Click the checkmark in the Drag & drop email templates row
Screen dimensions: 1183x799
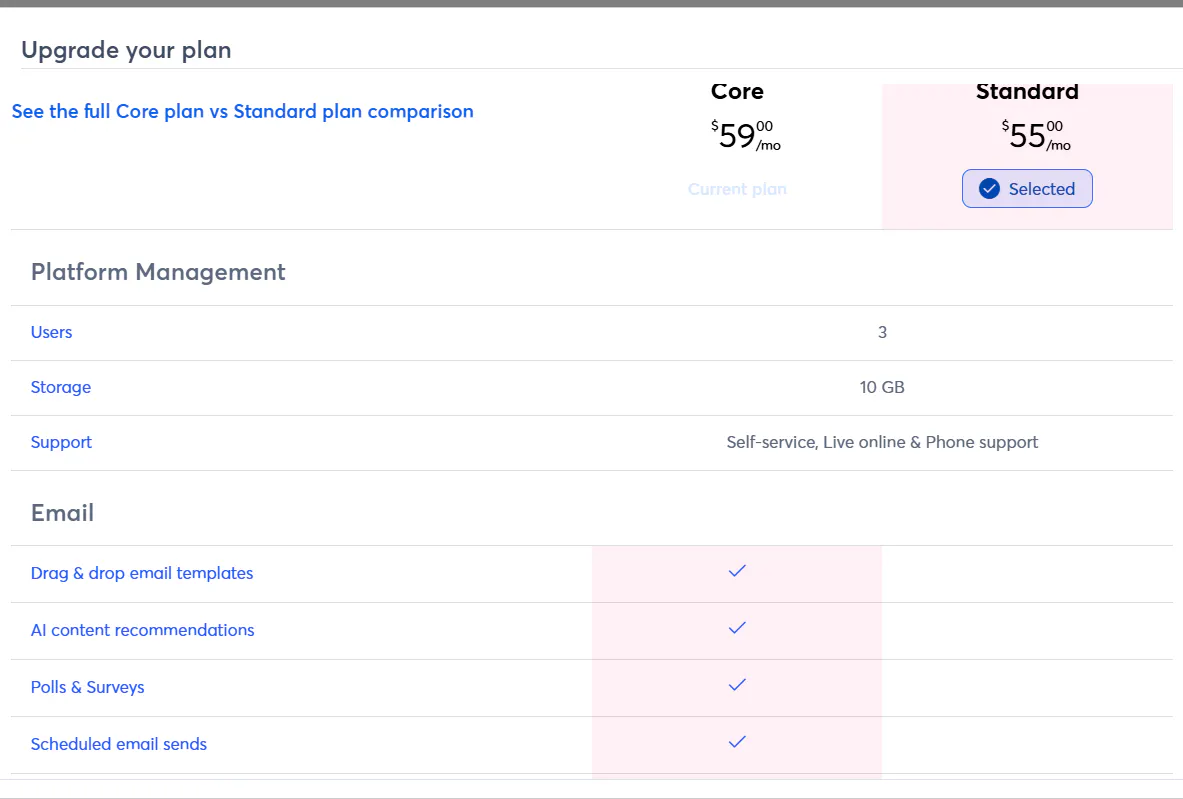(x=737, y=571)
